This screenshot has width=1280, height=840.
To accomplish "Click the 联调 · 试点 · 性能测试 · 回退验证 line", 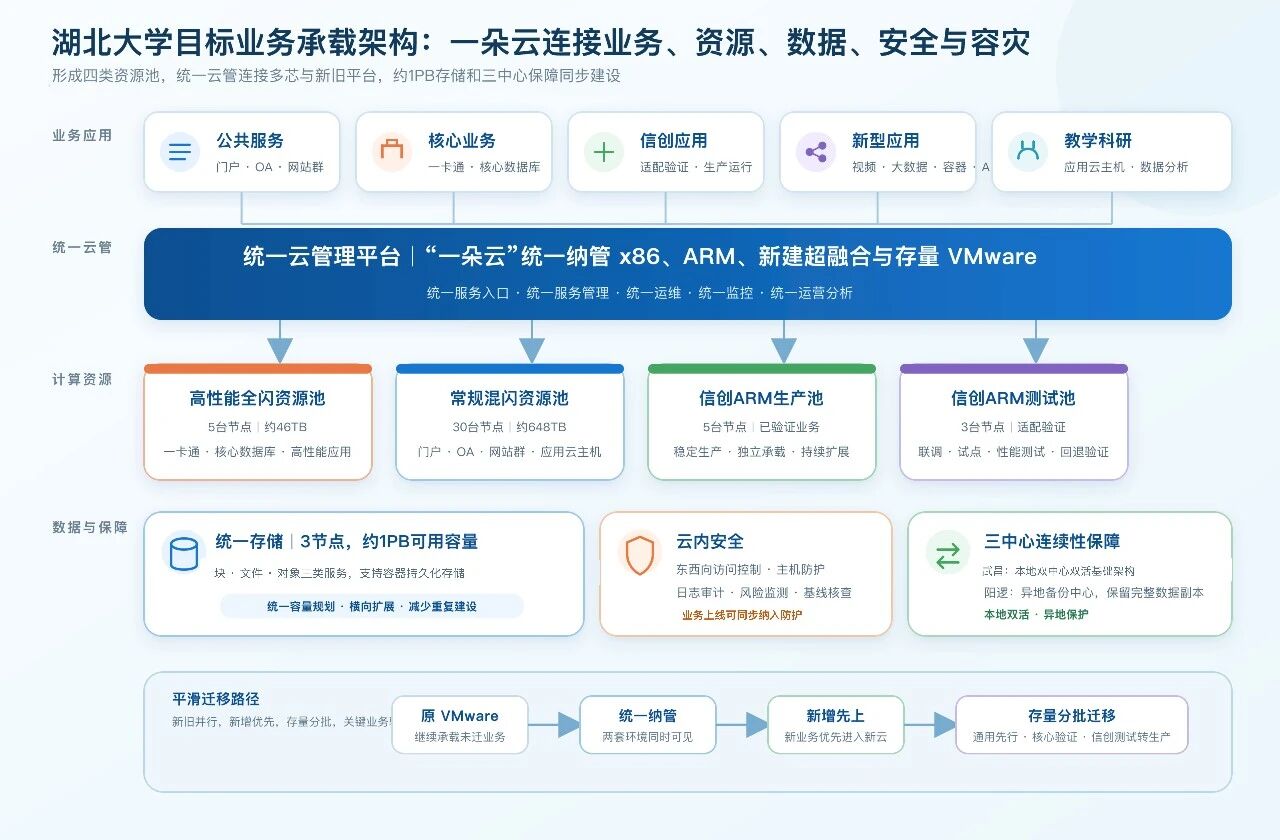I will pyautogui.click(x=1014, y=452).
